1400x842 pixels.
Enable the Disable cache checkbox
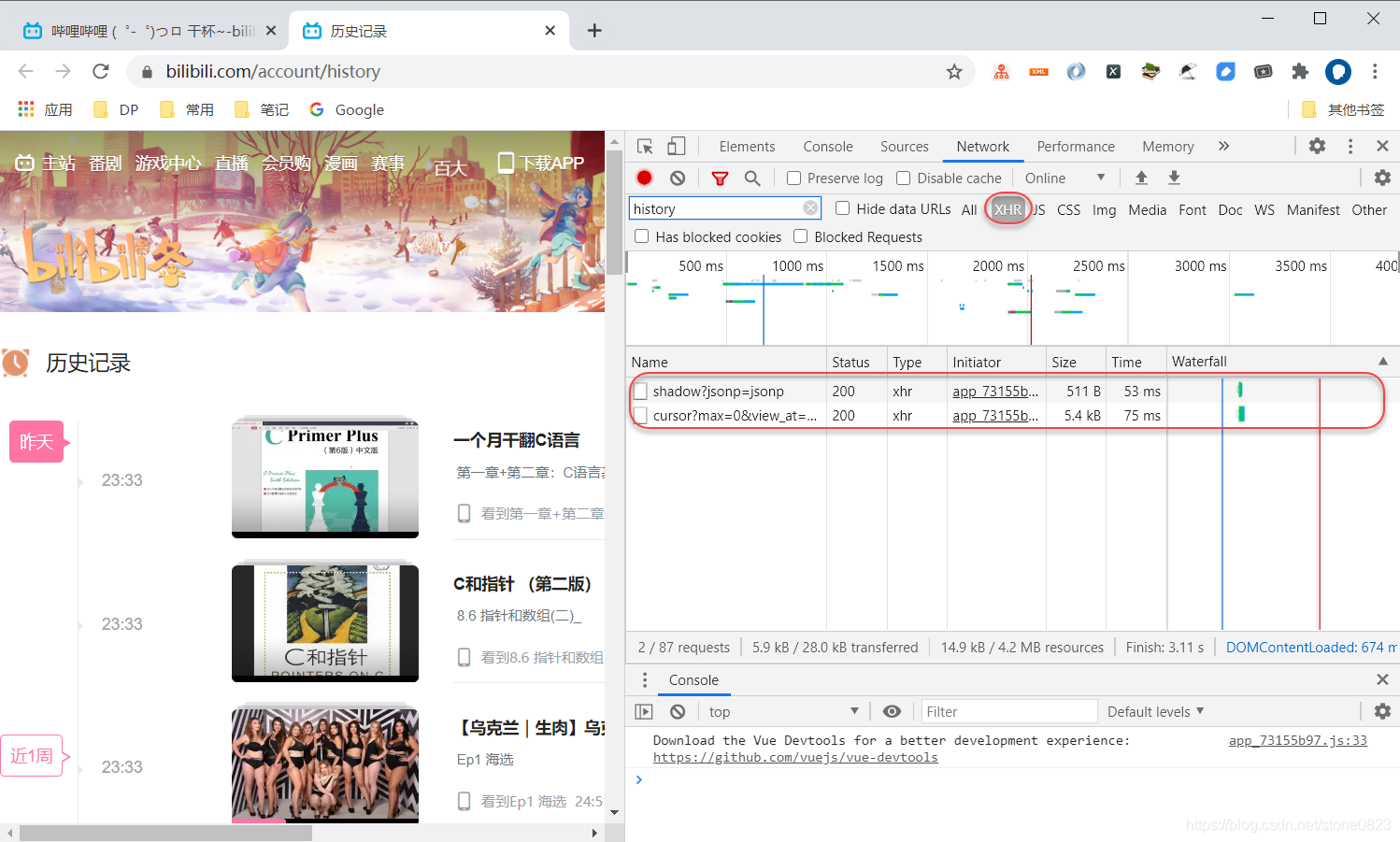(x=903, y=178)
